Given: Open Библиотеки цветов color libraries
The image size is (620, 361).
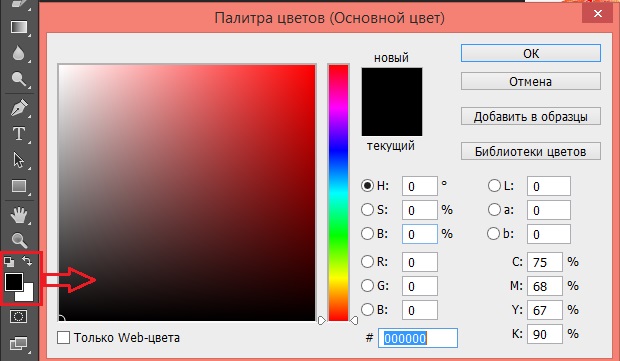Looking at the screenshot, I should tap(531, 151).
